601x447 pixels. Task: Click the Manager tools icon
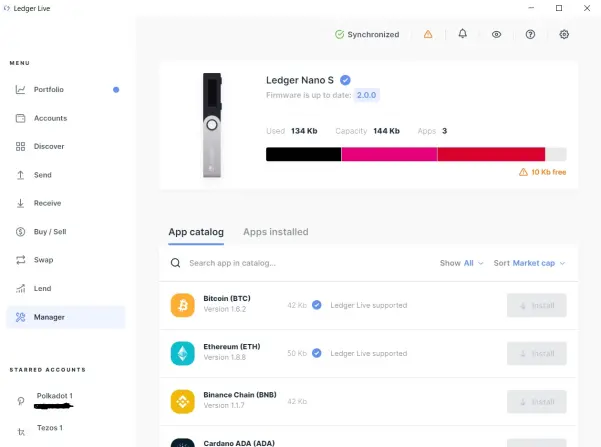pos(20,317)
